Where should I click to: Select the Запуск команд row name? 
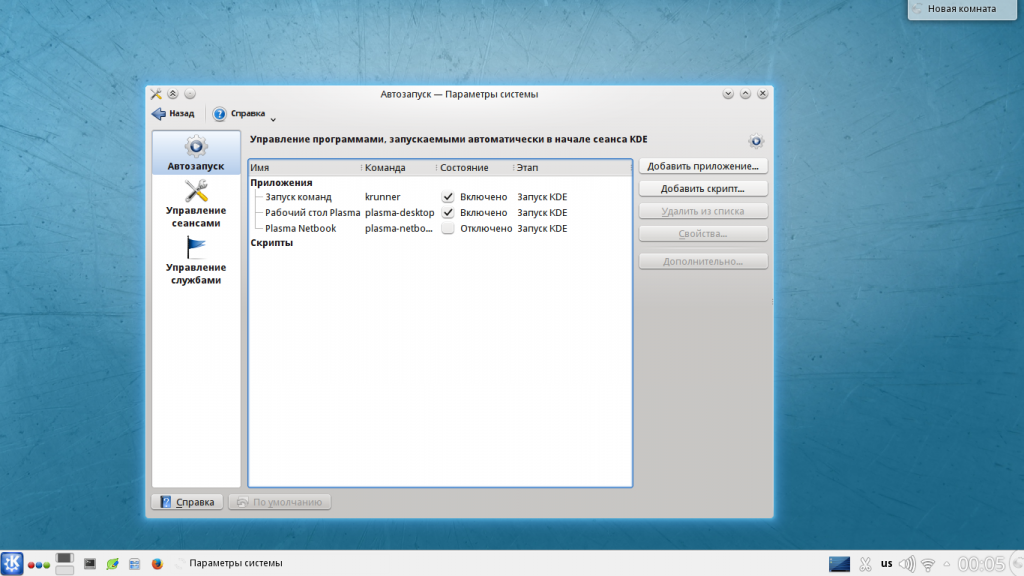(298, 197)
